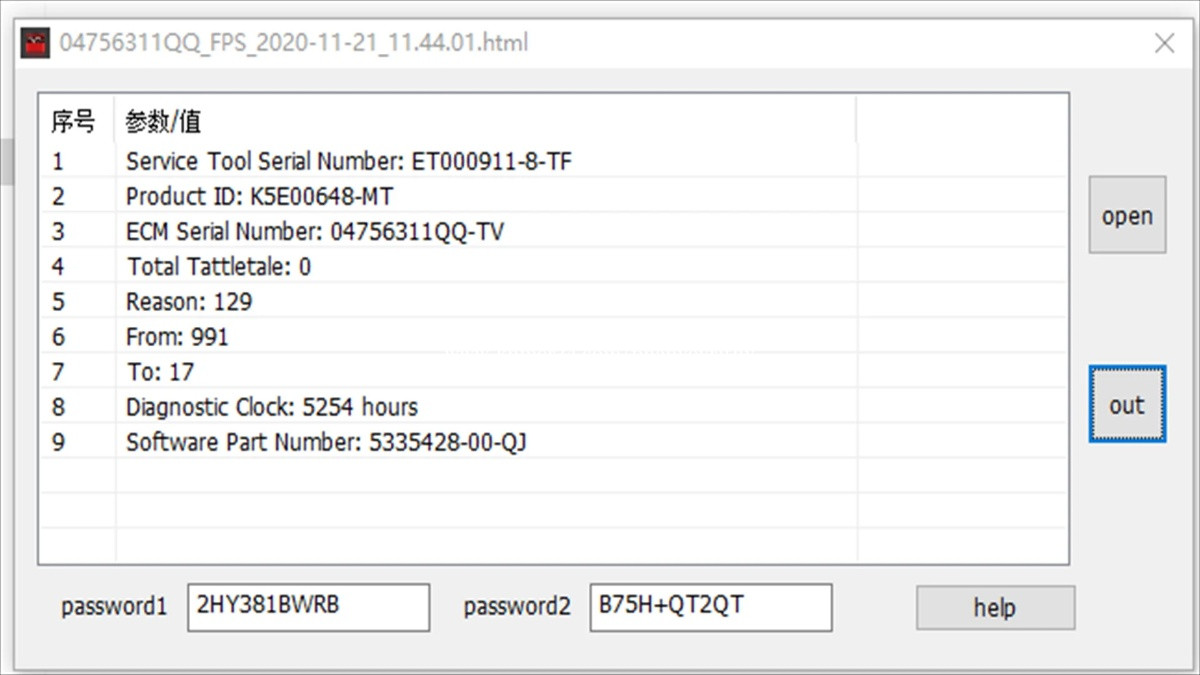The image size is (1200, 675).
Task: Focus the password2 input field
Action: point(711,607)
